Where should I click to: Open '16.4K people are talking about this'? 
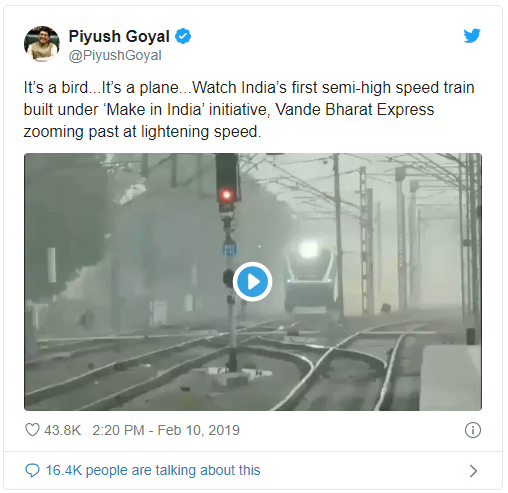click(x=153, y=470)
